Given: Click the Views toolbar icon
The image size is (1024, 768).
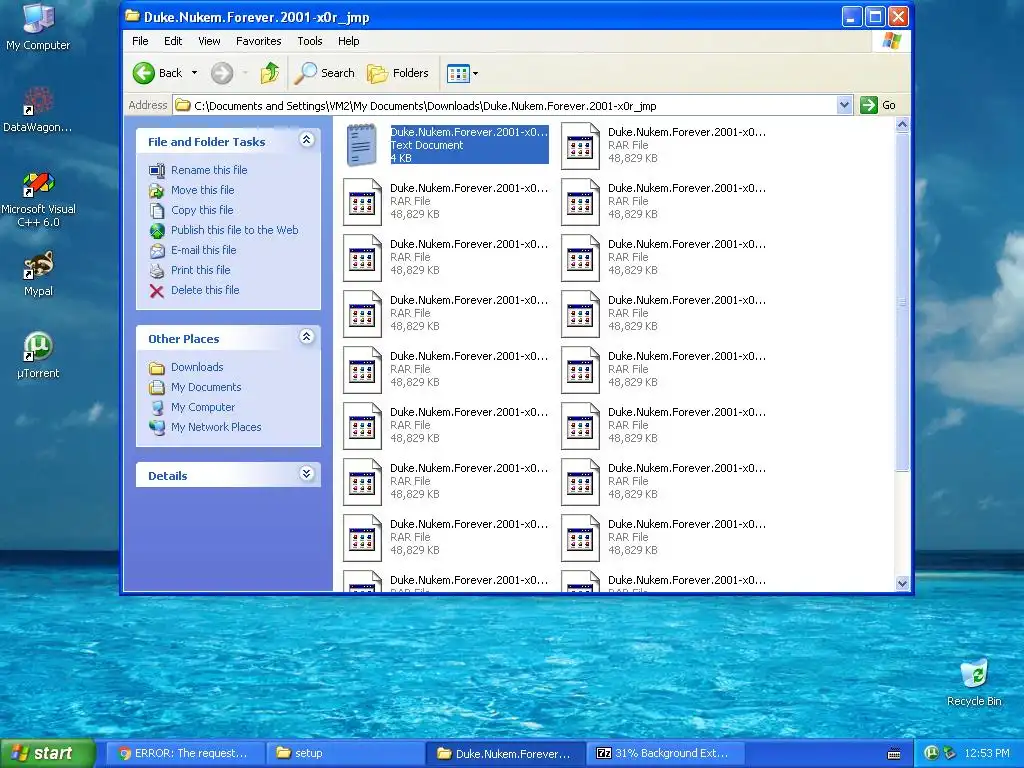Looking at the screenshot, I should click(x=458, y=73).
